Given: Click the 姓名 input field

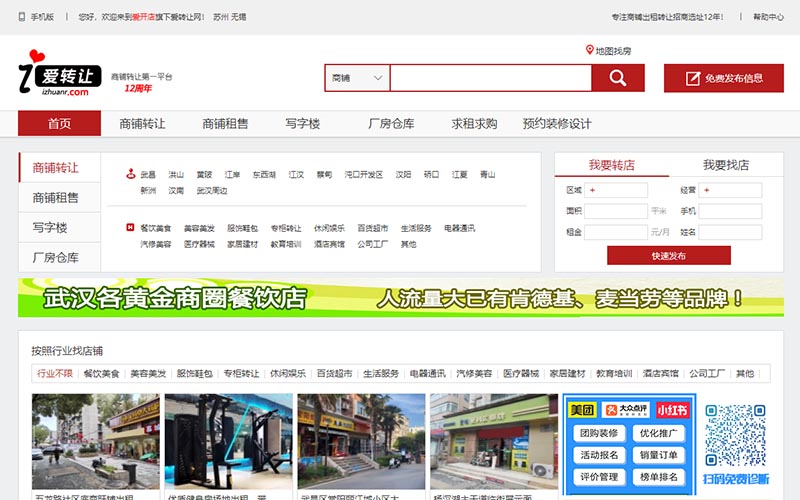Looking at the screenshot, I should (730, 232).
